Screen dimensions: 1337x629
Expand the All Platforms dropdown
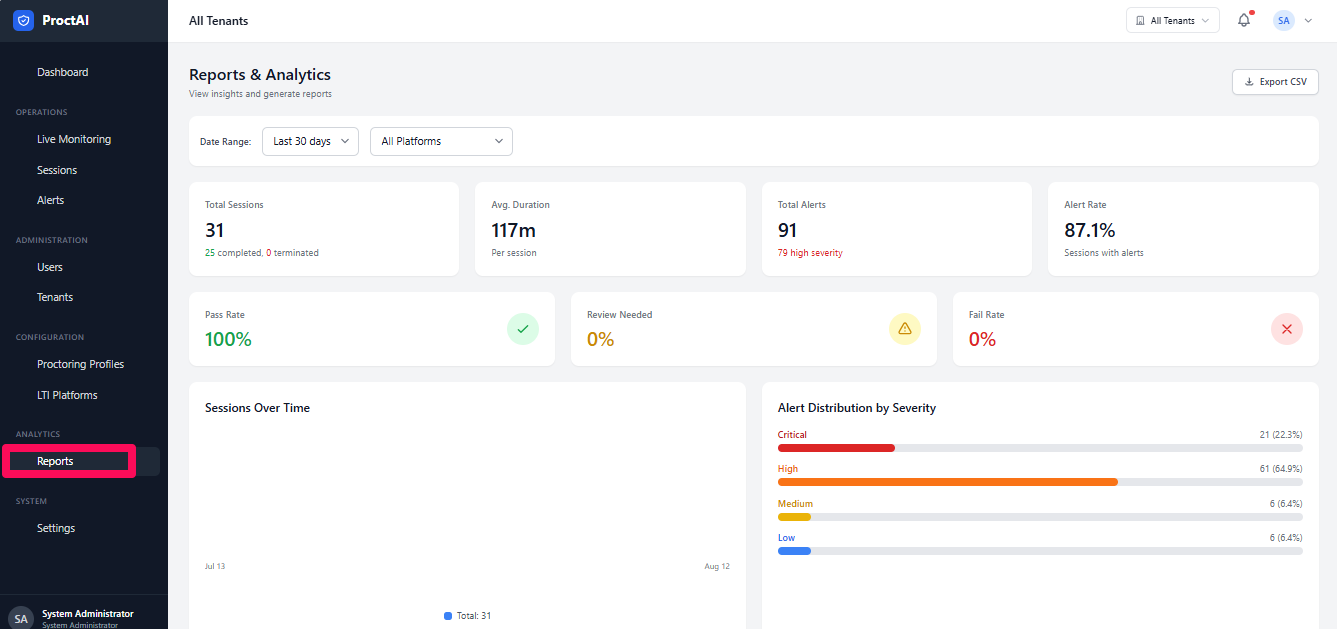coord(441,141)
